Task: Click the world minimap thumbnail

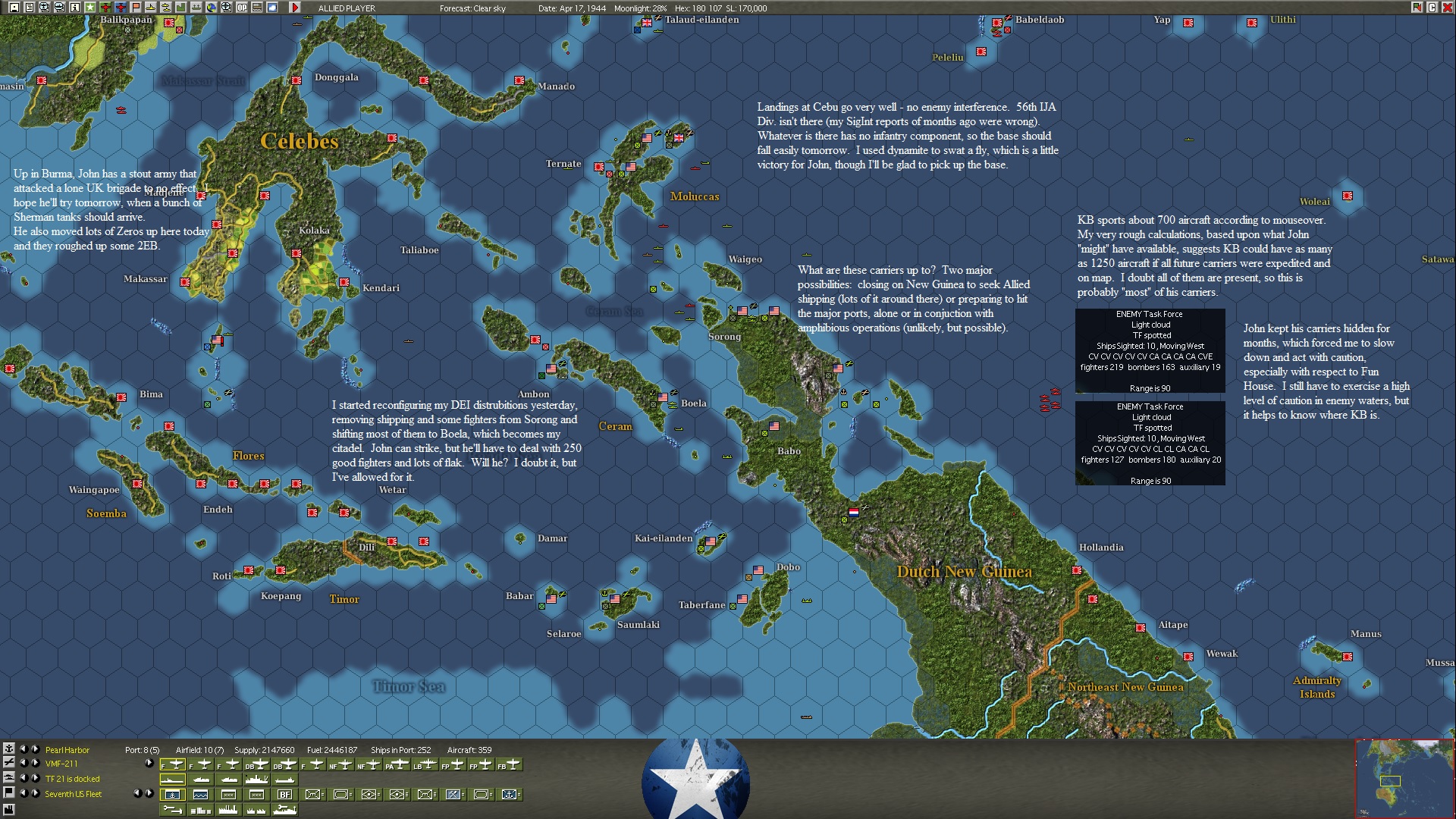Action: [x=1404, y=778]
